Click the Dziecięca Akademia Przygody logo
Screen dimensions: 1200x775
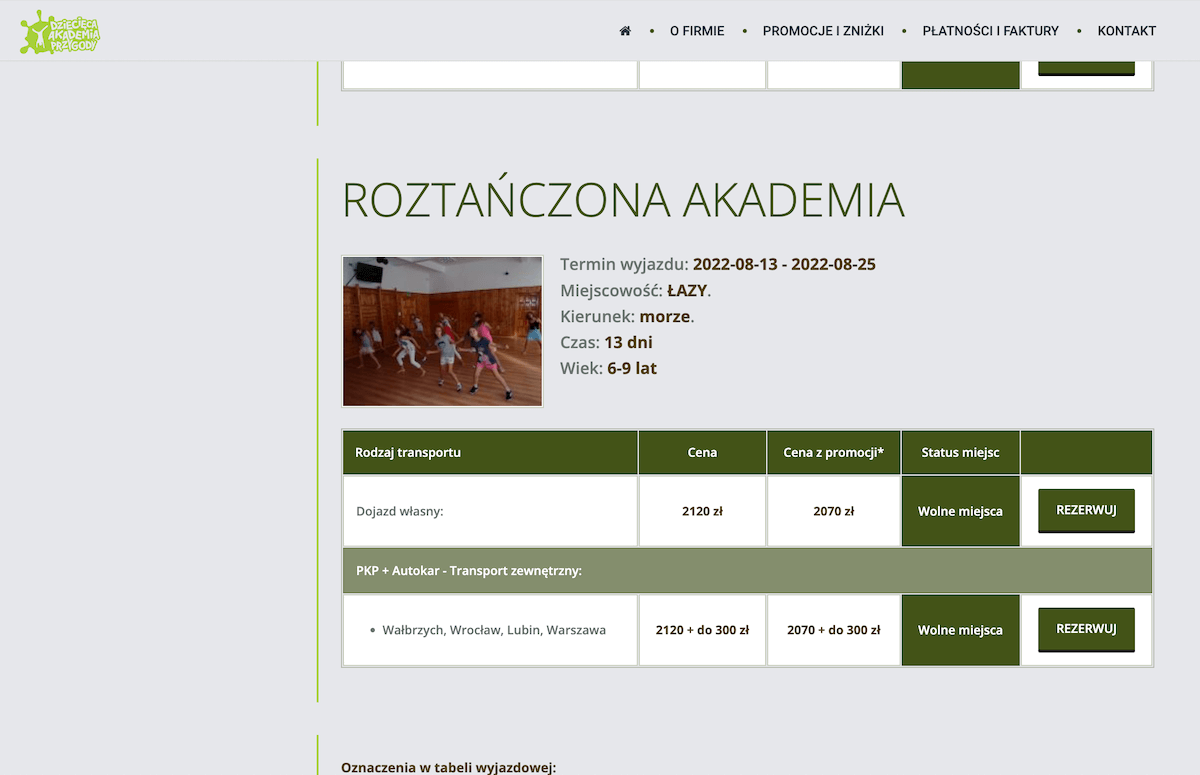[60, 31]
